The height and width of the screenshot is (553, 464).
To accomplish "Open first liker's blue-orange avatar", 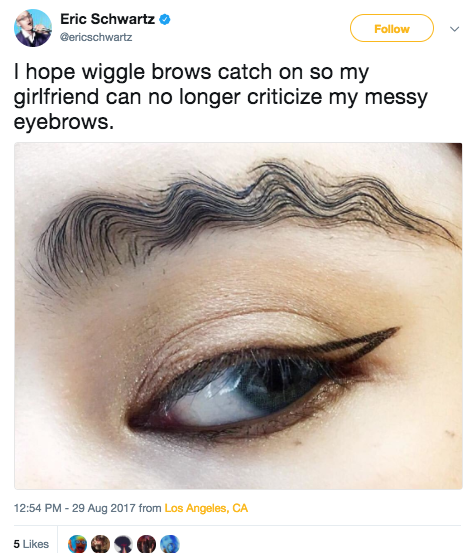I will [x=77, y=544].
